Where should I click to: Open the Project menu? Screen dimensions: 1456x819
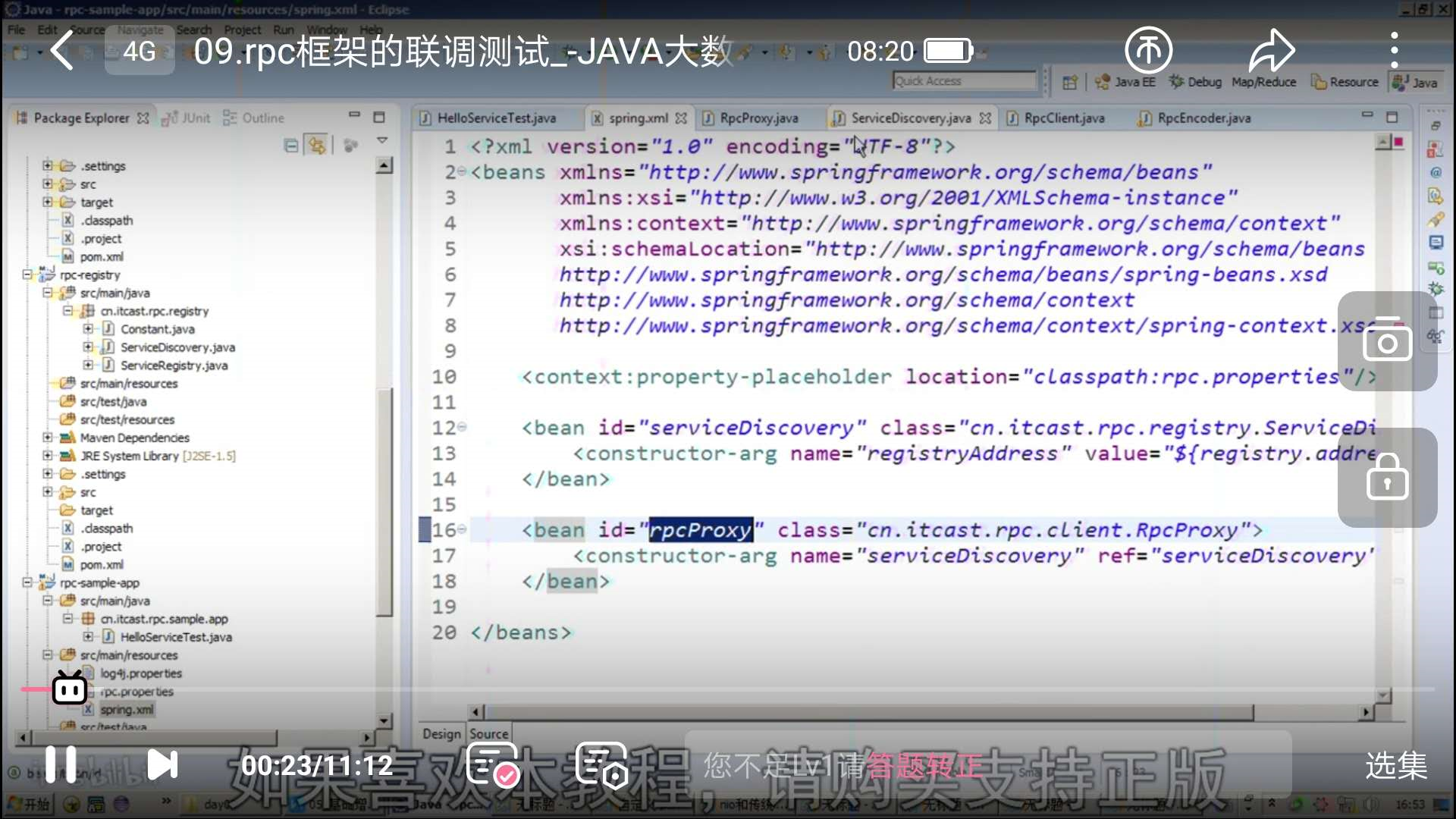point(243,30)
